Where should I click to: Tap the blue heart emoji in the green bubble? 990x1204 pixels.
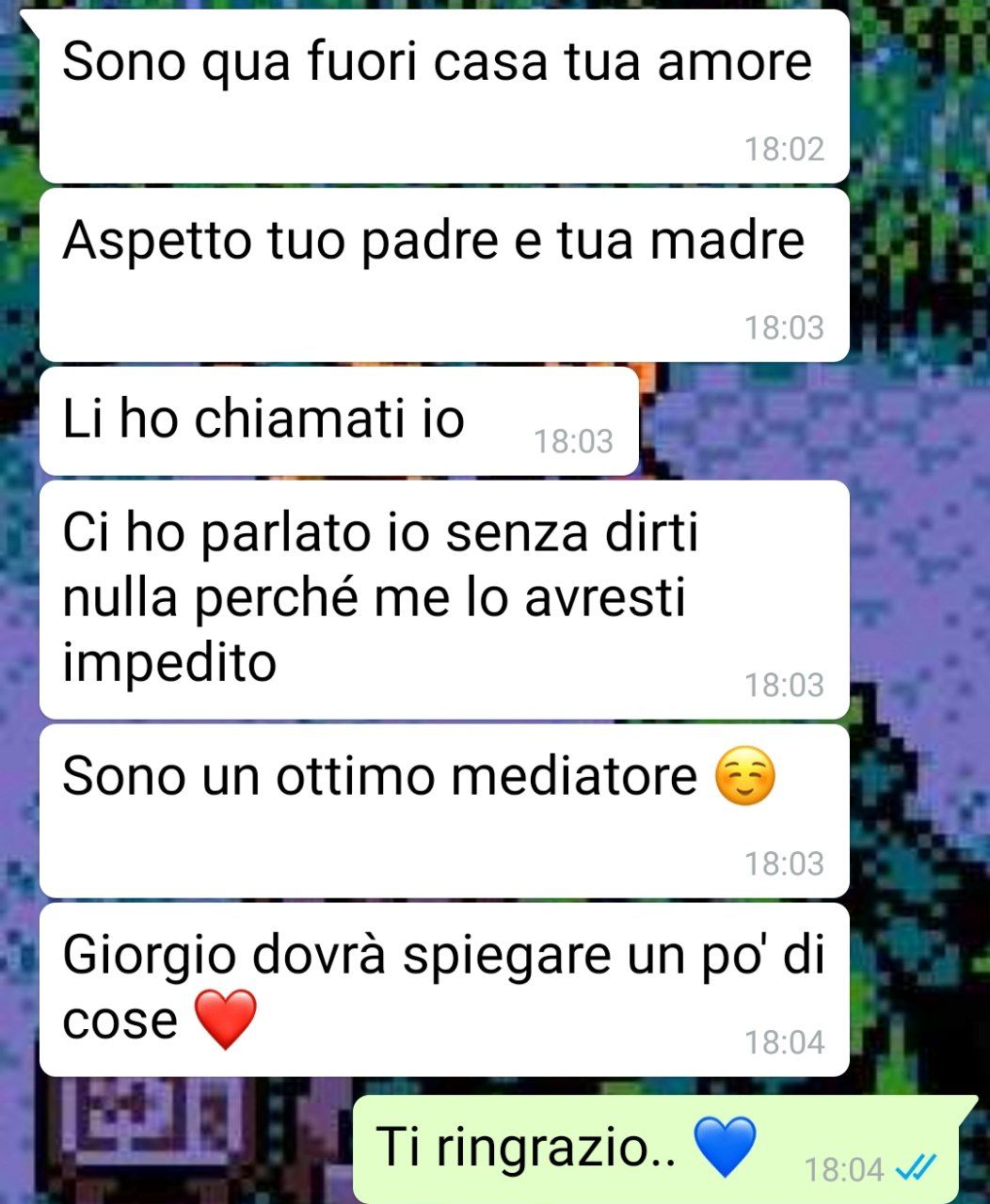click(x=725, y=1147)
